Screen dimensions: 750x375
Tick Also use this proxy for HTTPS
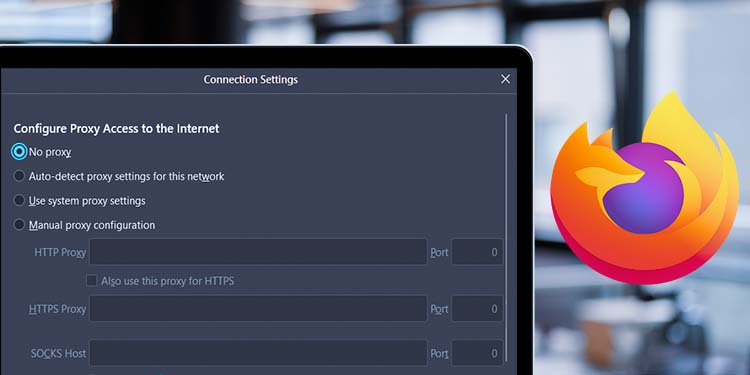(91, 280)
